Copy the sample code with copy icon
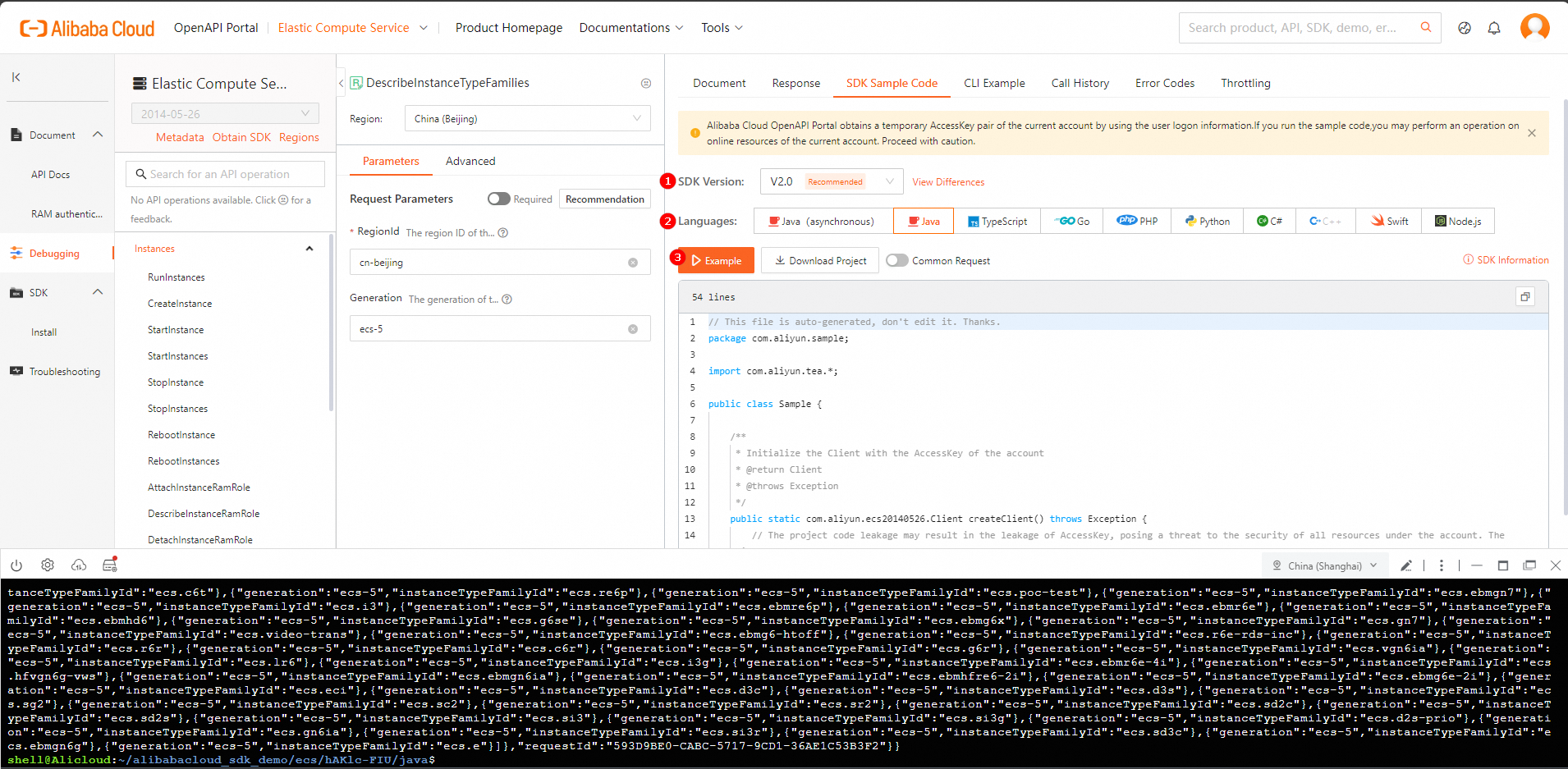Image resolution: width=1568 pixels, height=769 pixels. click(1525, 297)
